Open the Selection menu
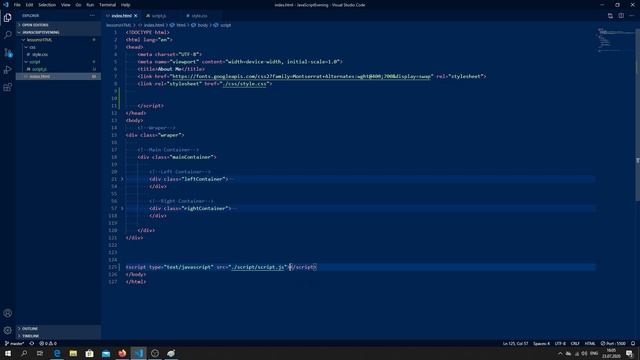640x360 pixels. click(47, 5)
